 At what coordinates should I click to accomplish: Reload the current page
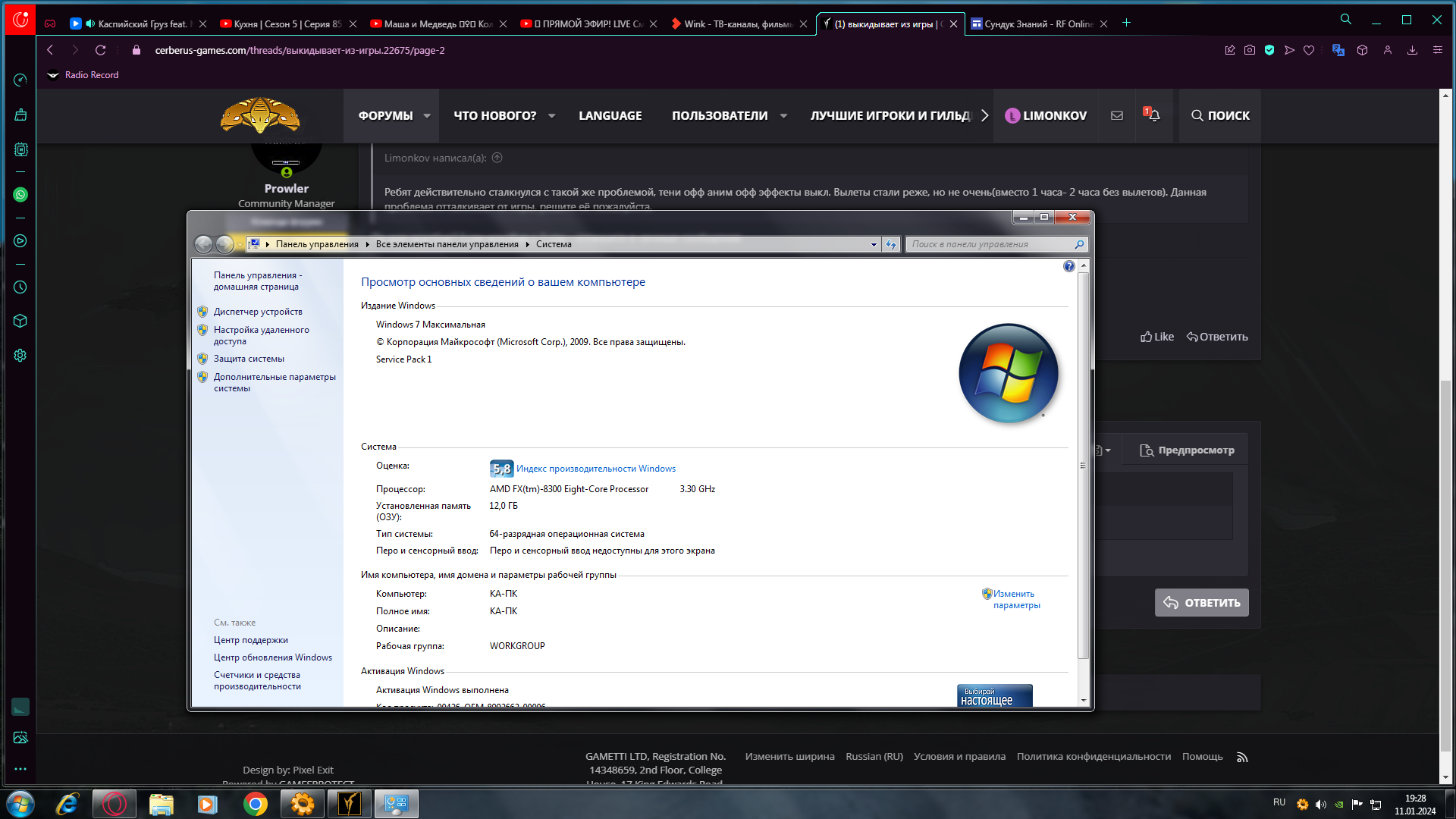[x=100, y=50]
